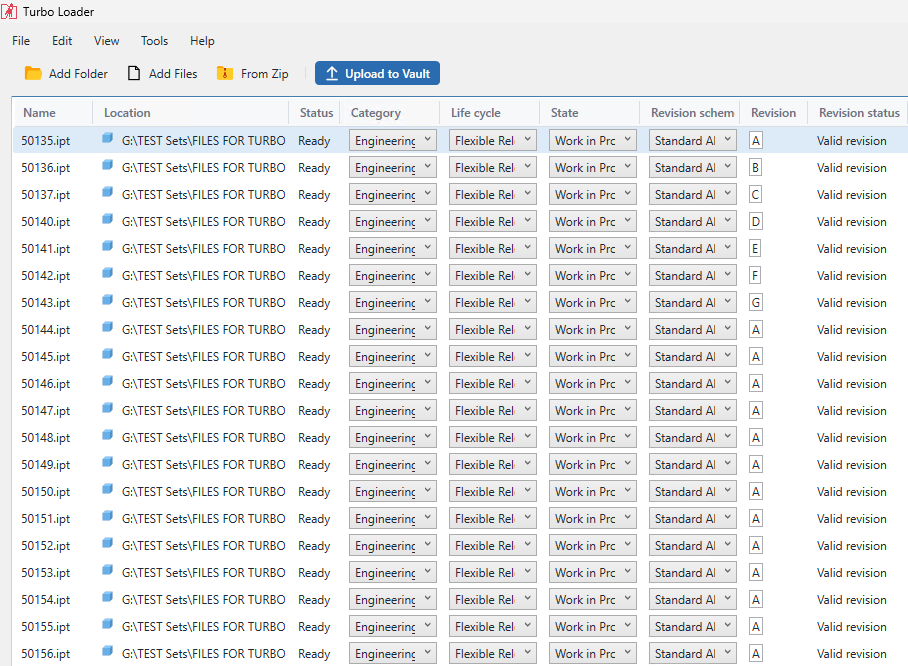This screenshot has width=908, height=666.
Task: Click the State column header
Action: tap(590, 112)
